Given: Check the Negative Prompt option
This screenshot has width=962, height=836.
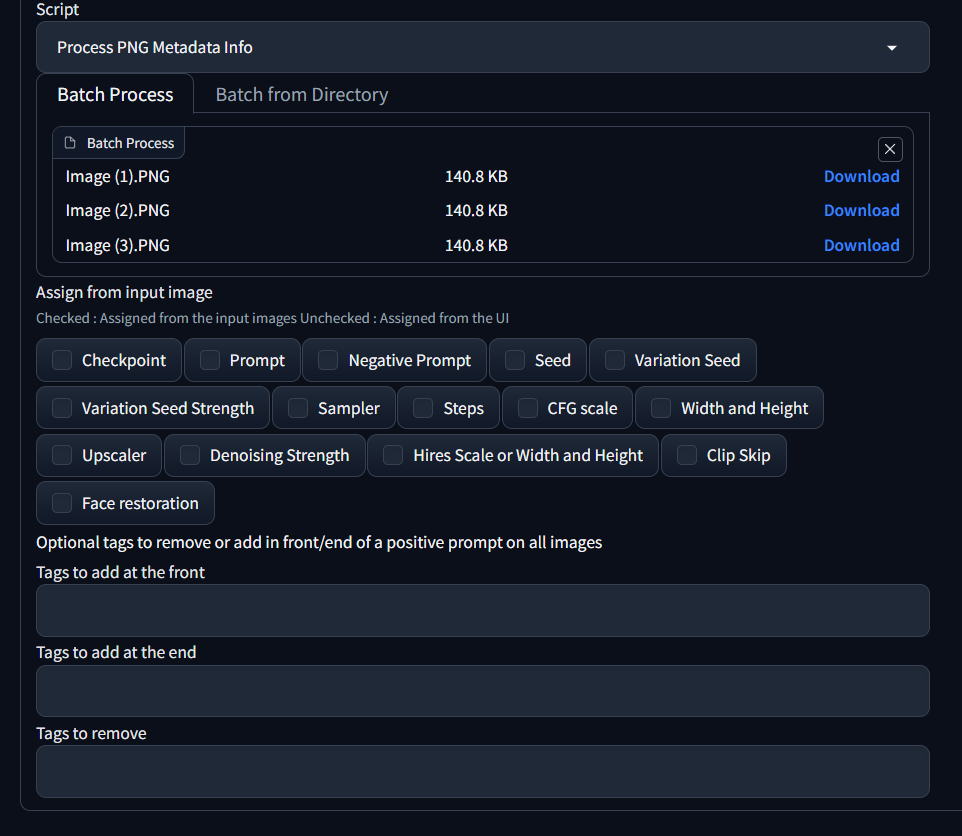Looking at the screenshot, I should coord(328,360).
